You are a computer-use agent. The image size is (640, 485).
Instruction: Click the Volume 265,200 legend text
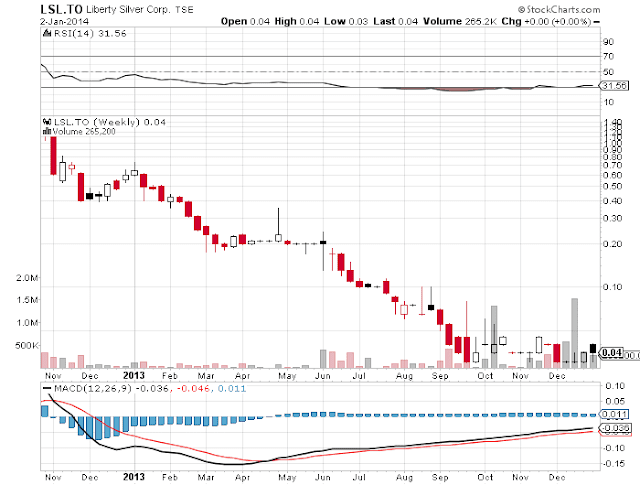[x=84, y=131]
